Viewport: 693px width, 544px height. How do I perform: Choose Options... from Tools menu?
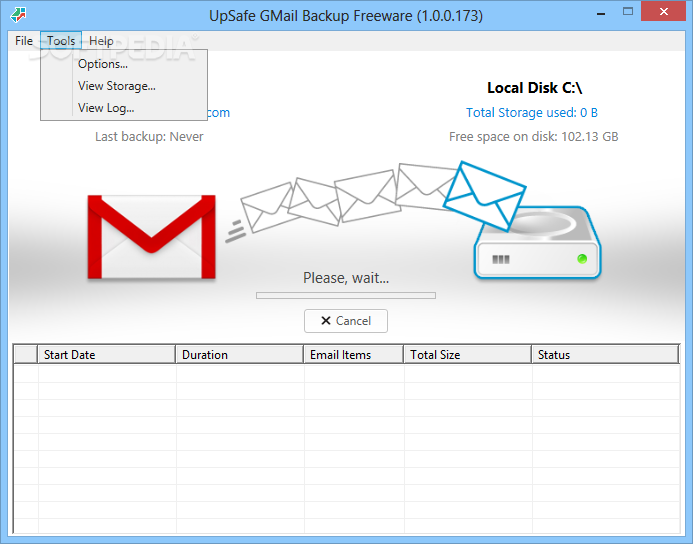pyautogui.click(x=103, y=64)
